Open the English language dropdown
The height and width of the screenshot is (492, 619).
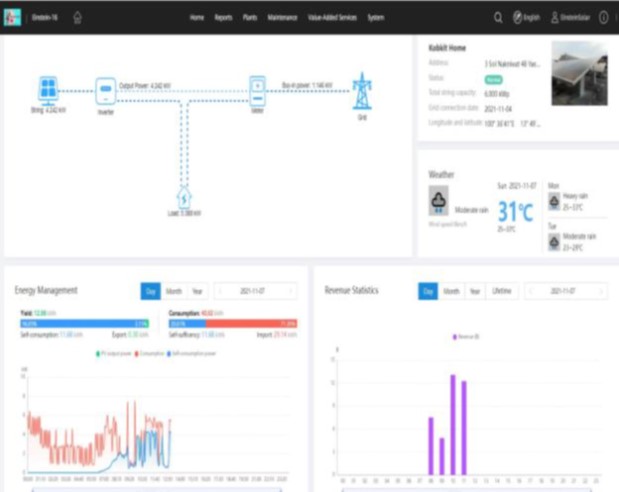tap(527, 17)
